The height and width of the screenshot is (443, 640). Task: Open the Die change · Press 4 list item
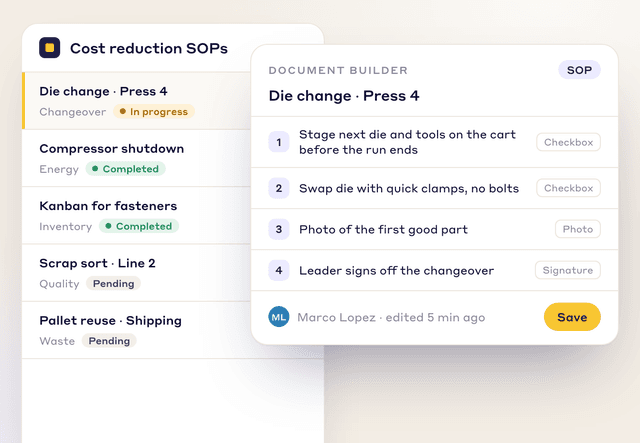(x=136, y=101)
